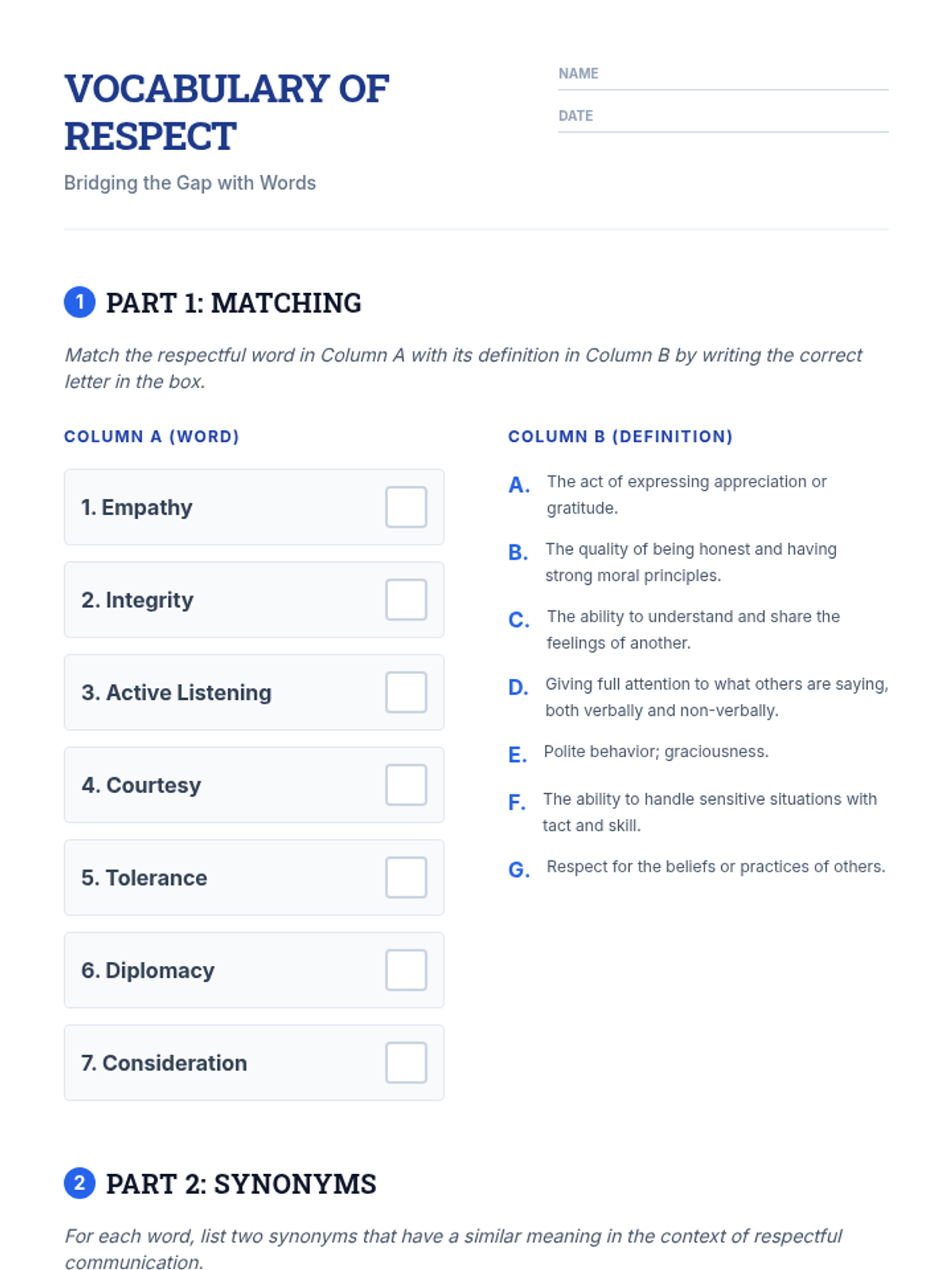
Task: Select the answer box beside Courtesy
Action: point(406,785)
